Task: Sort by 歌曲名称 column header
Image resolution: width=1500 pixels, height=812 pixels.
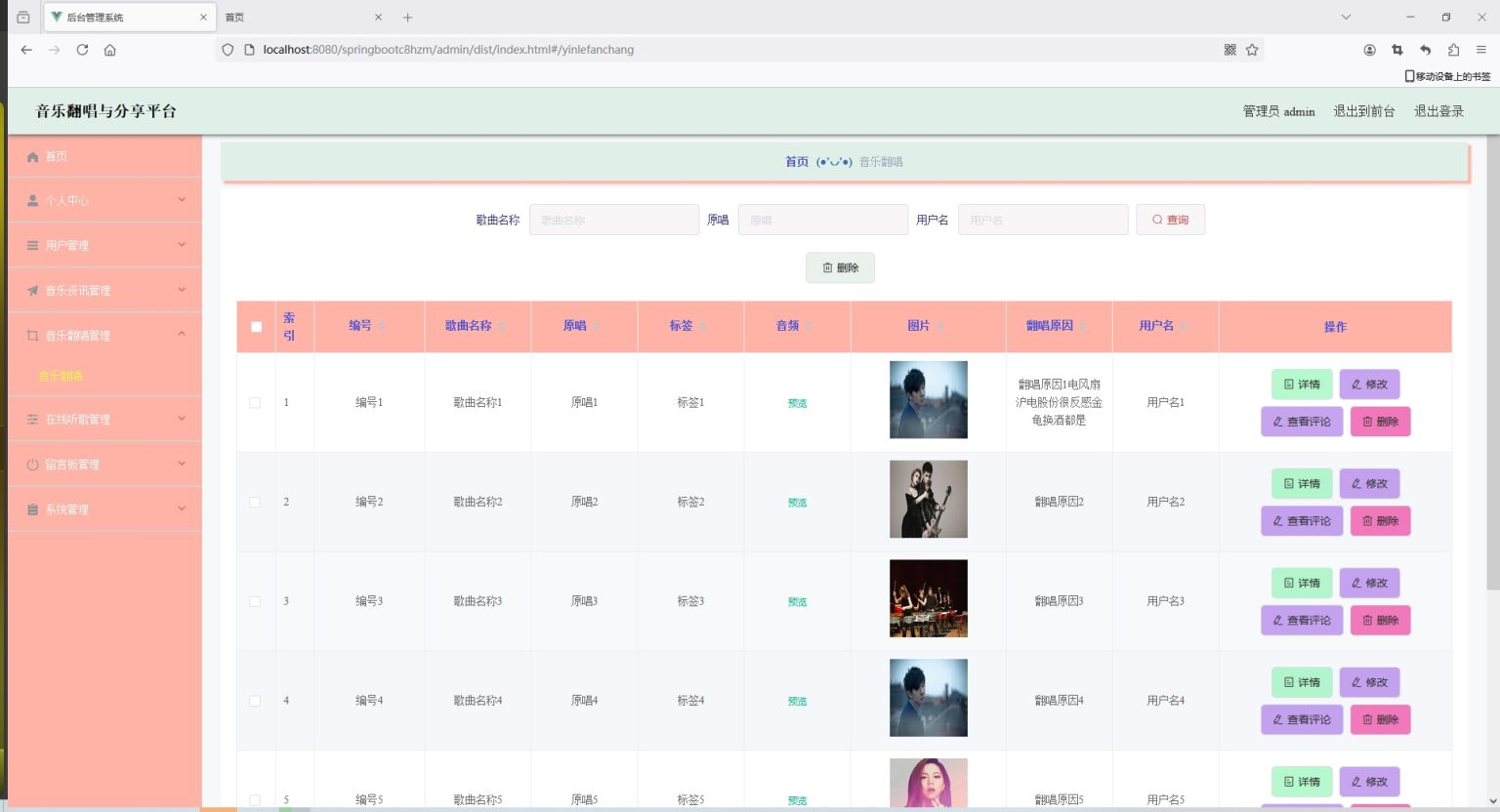Action: [x=477, y=326]
